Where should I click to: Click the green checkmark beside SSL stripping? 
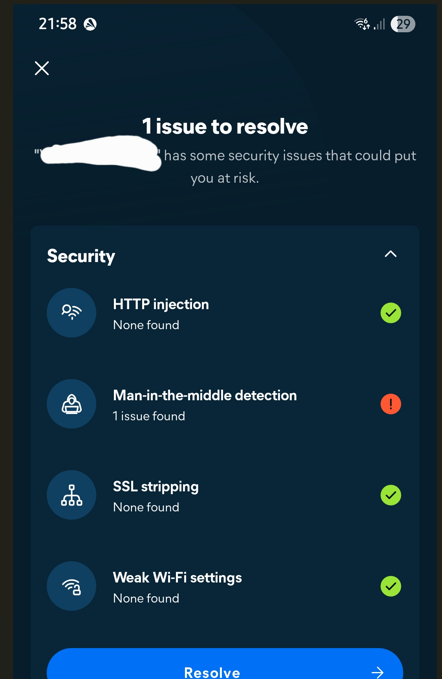click(390, 495)
